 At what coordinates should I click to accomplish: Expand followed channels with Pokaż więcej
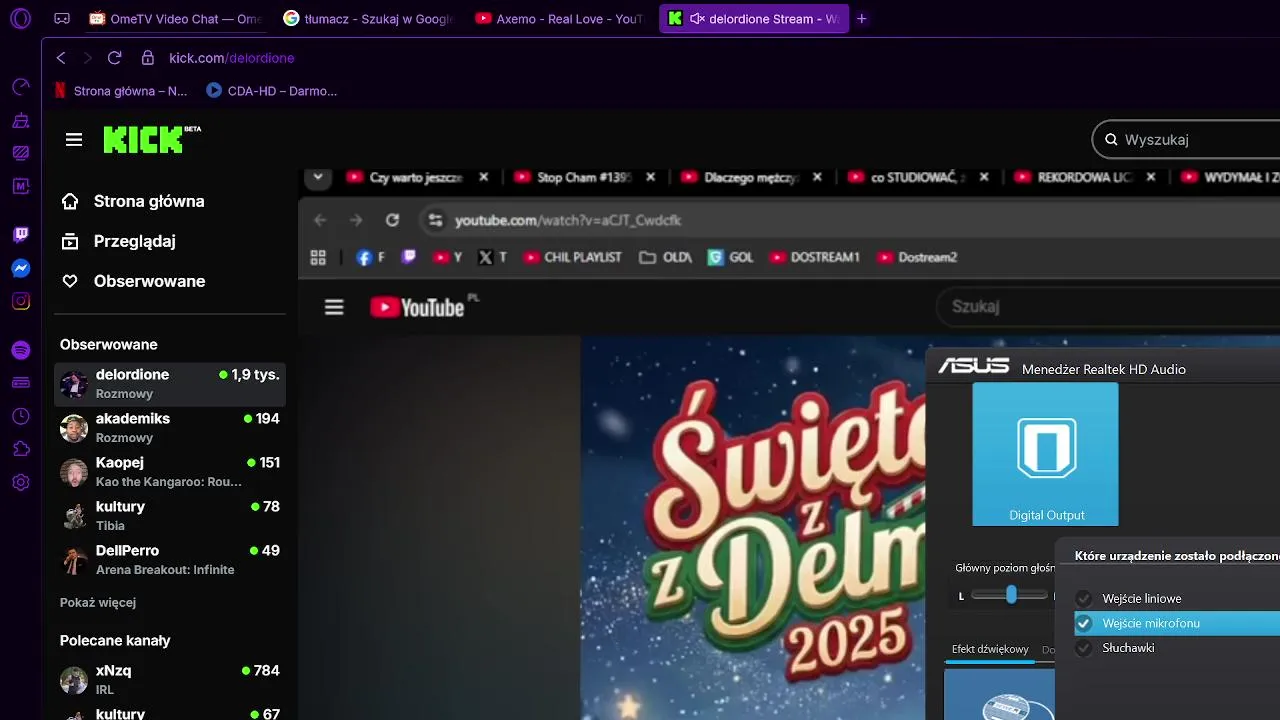click(x=98, y=602)
